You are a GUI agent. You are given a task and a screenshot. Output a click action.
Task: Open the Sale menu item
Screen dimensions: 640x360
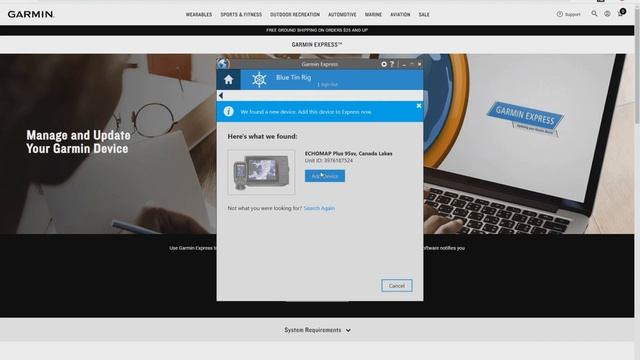(x=424, y=14)
